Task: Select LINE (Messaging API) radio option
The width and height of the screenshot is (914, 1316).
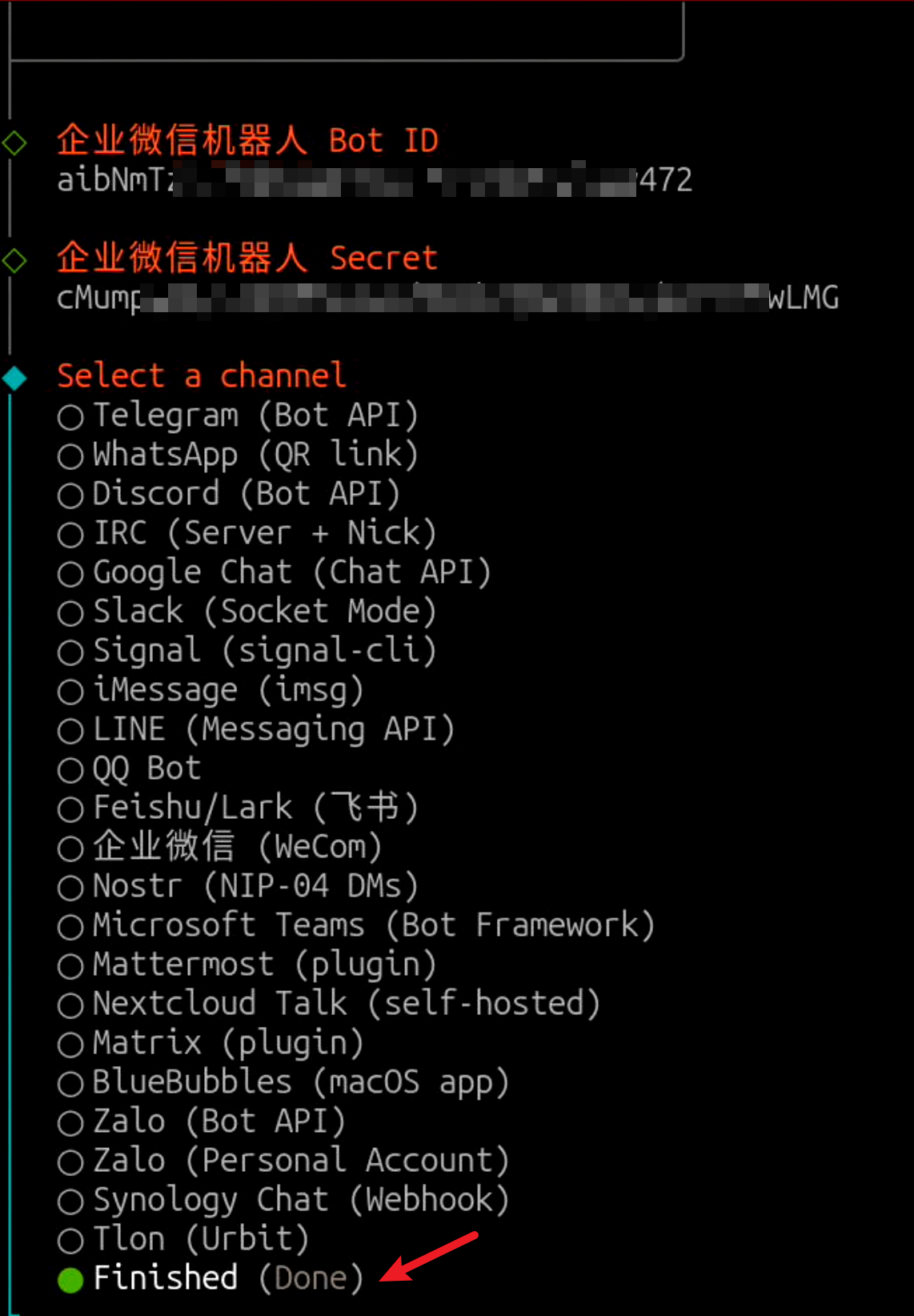Action: click(x=70, y=730)
